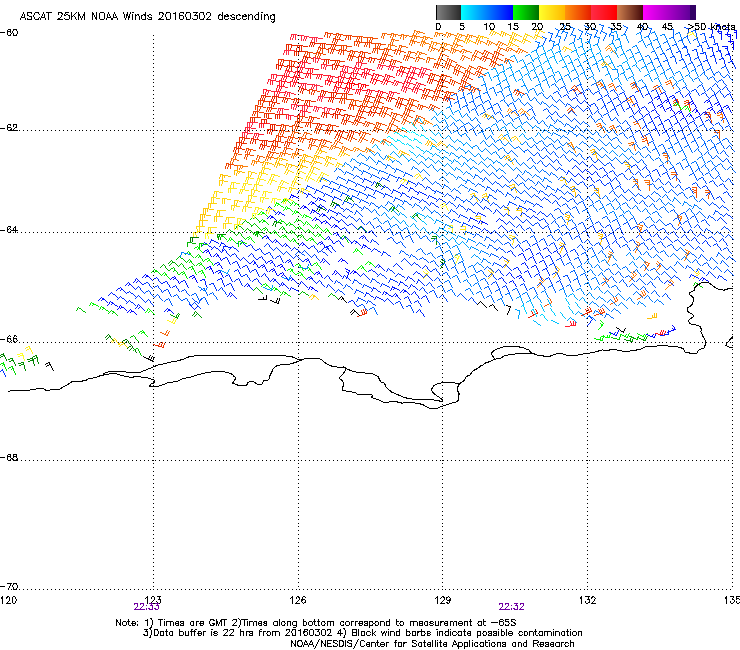Viewport: 740px width, 650px height.
Task: Click the longitude label '129'
Action: (x=442, y=600)
